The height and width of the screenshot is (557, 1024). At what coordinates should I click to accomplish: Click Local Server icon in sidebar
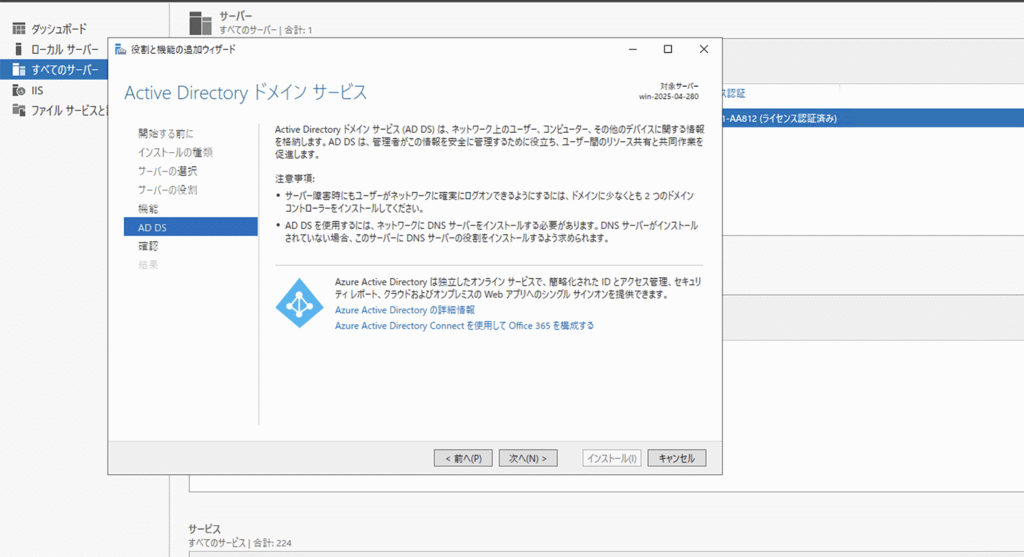pos(19,49)
